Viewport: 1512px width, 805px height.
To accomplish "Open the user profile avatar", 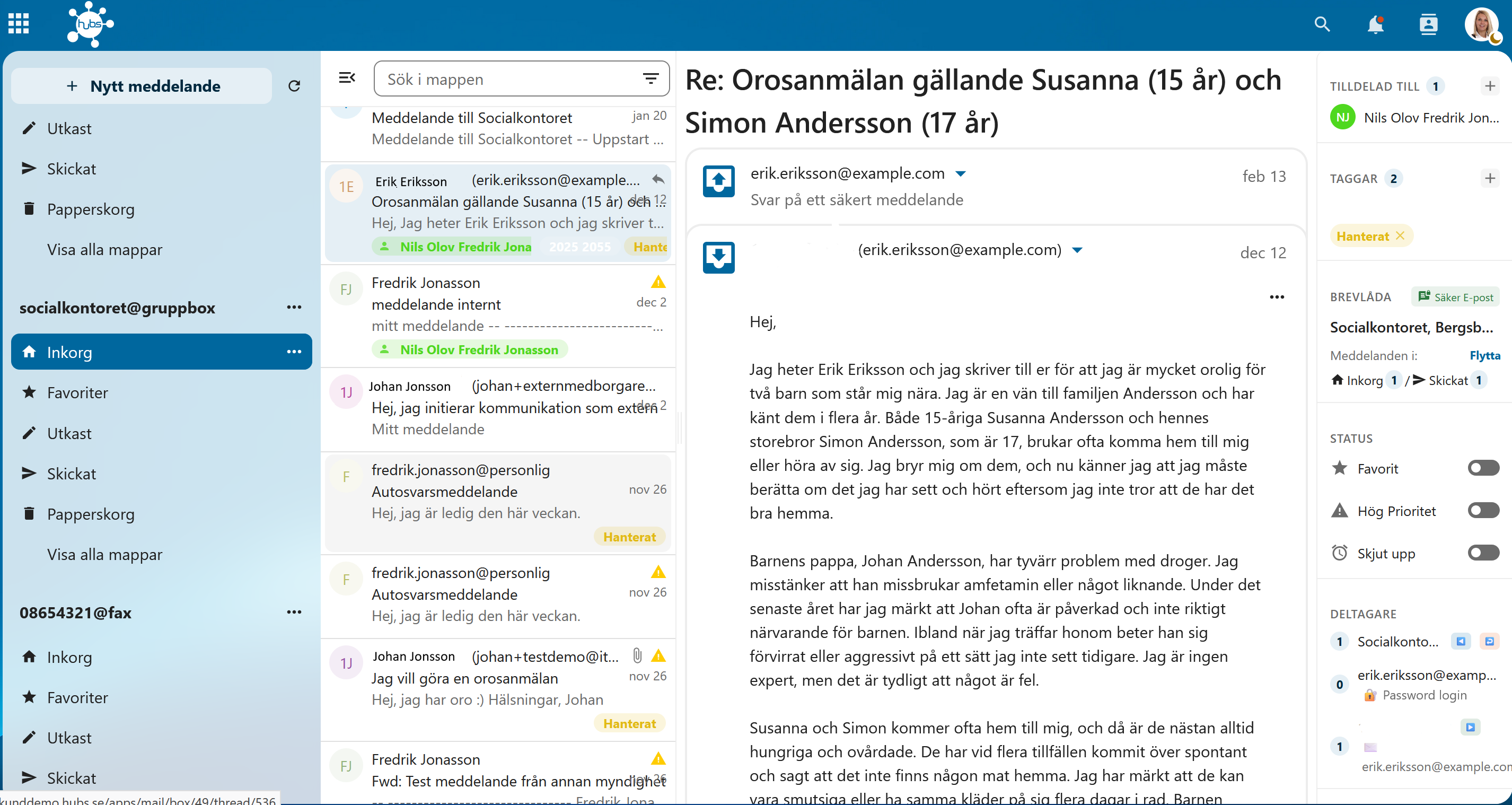I will pyautogui.click(x=1481, y=25).
